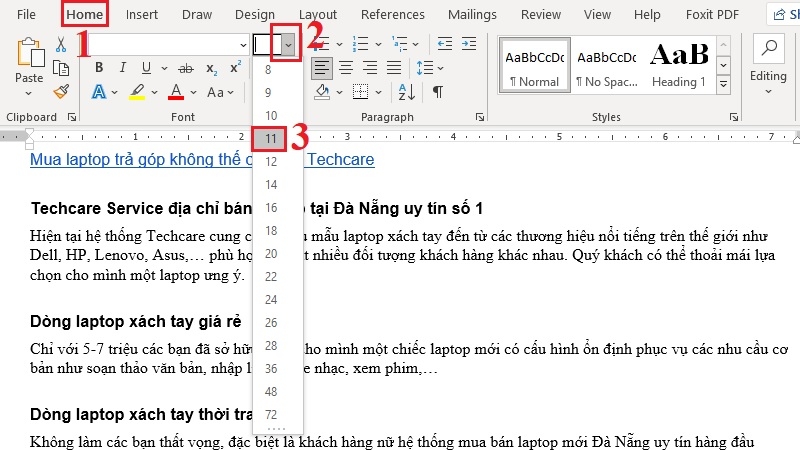The width and height of the screenshot is (800, 450).
Task: Click the Paste clipboard icon
Action: point(30,52)
